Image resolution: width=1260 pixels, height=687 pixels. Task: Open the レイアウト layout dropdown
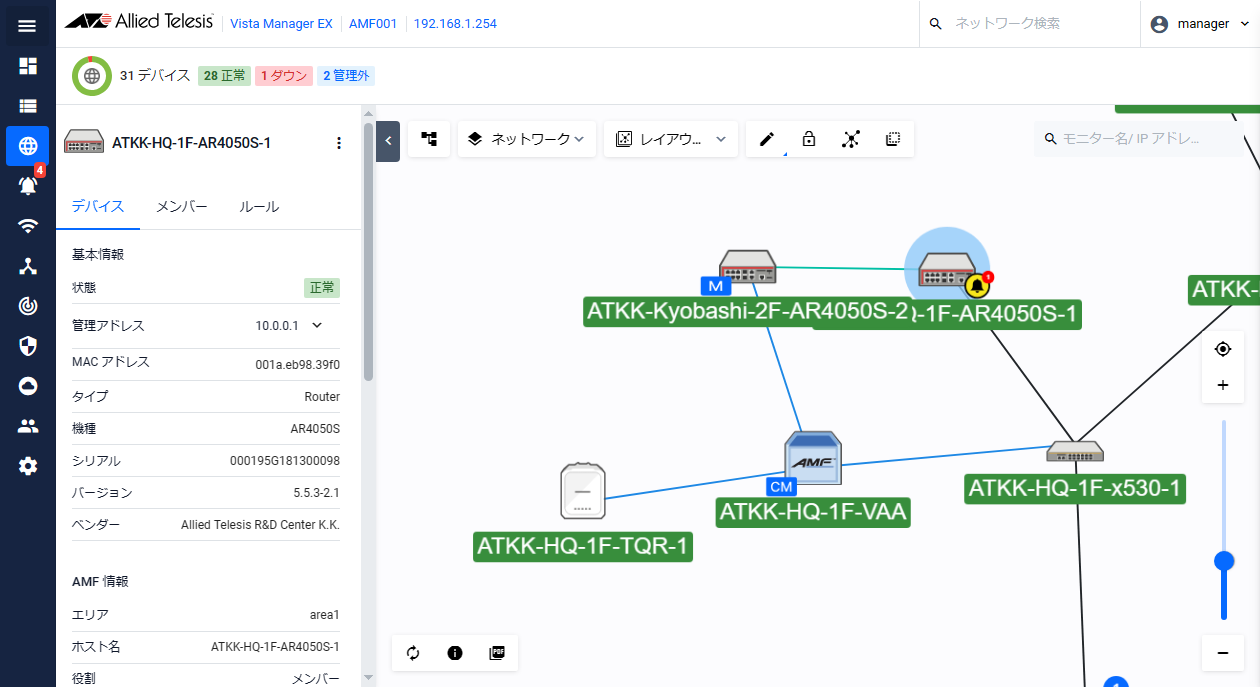click(x=671, y=139)
